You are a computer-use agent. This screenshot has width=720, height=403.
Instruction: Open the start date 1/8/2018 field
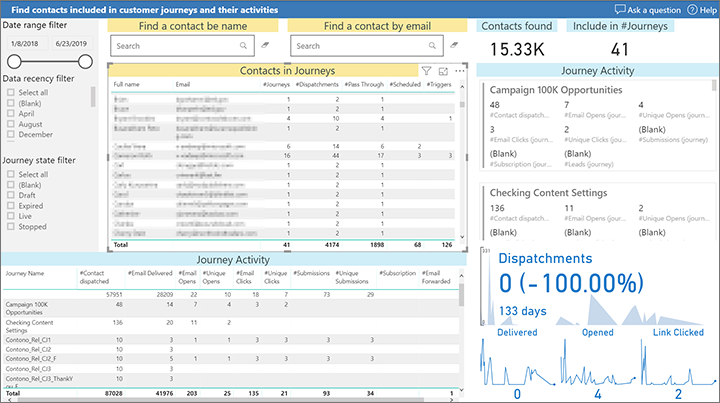[25, 44]
